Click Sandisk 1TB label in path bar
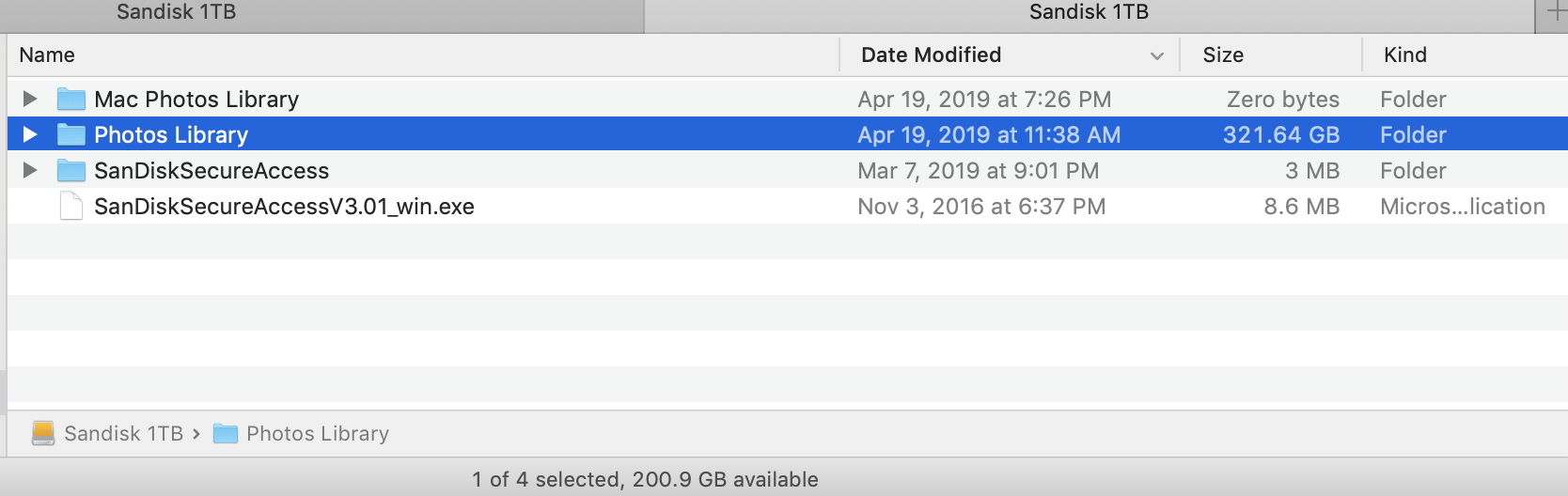 click(123, 434)
